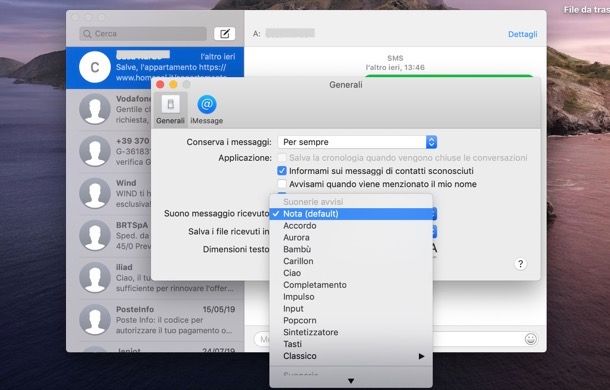Open the +39 370 conversation
The height and width of the screenshot is (390, 610).
(x=109, y=151)
